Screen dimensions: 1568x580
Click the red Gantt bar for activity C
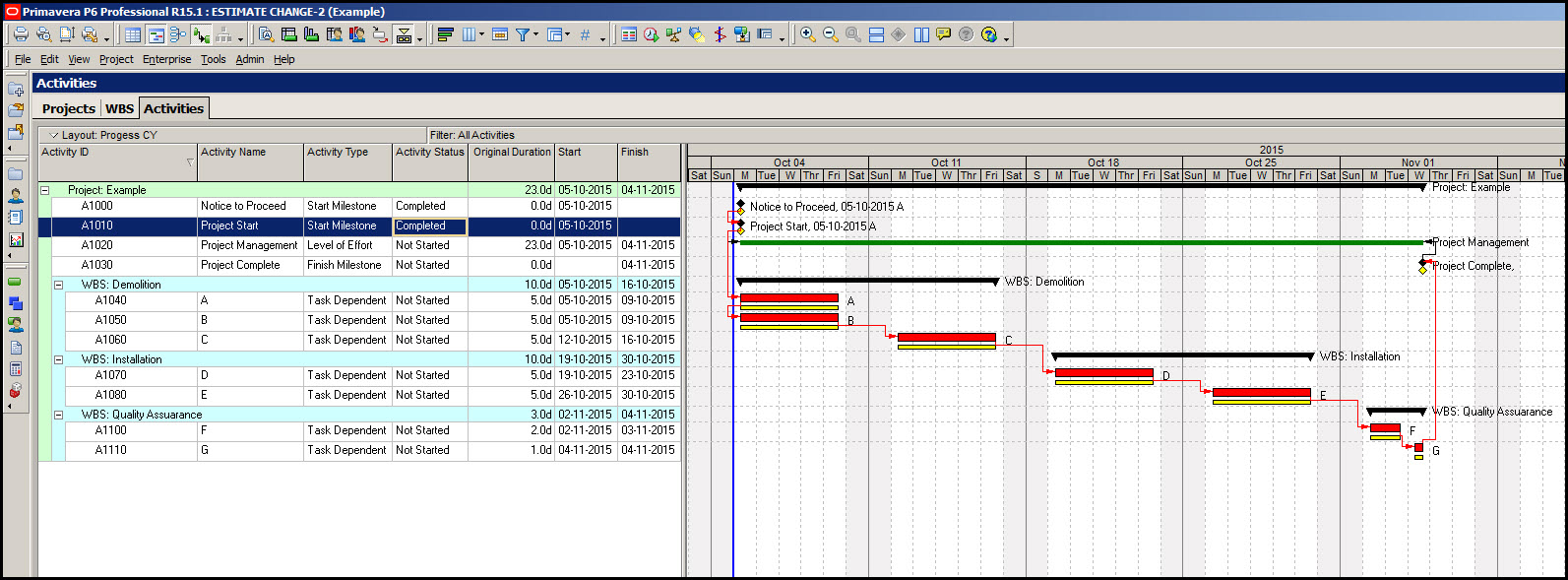tap(946, 337)
